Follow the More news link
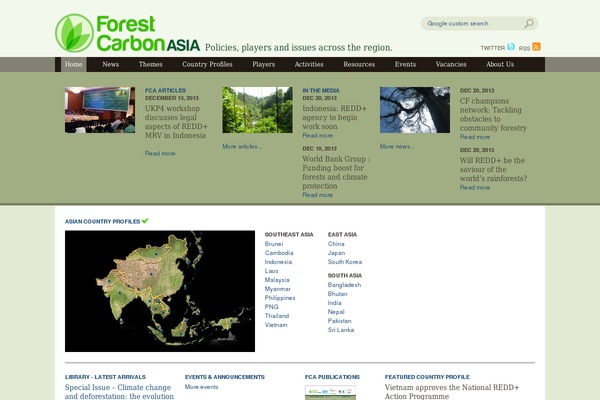This screenshot has height=400, width=600. click(x=397, y=146)
